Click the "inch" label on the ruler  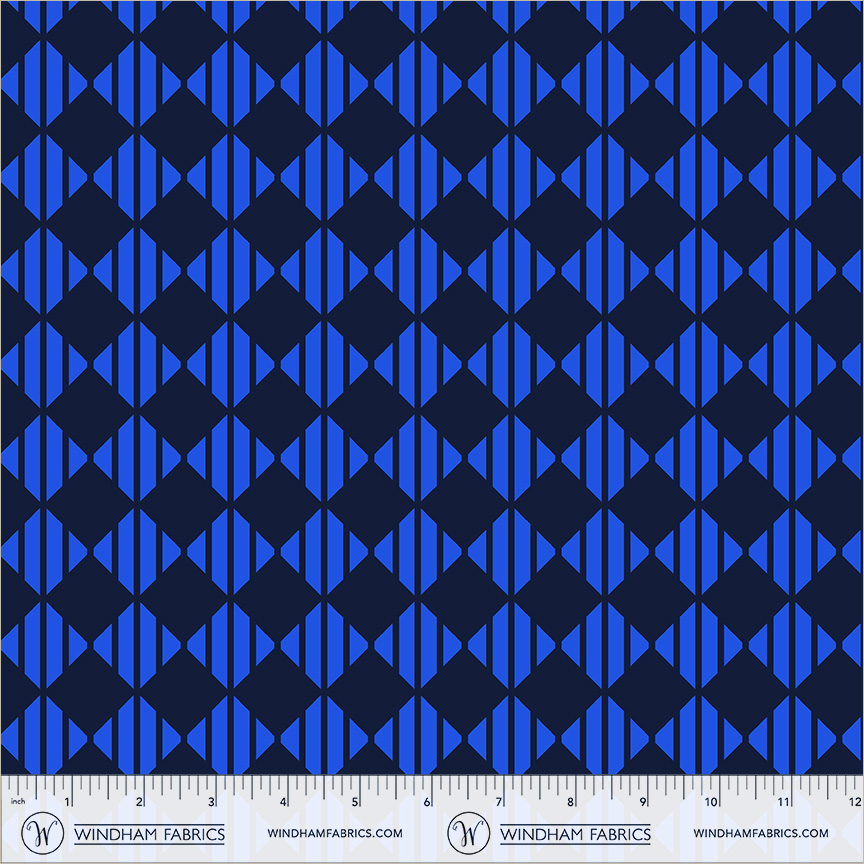point(18,801)
